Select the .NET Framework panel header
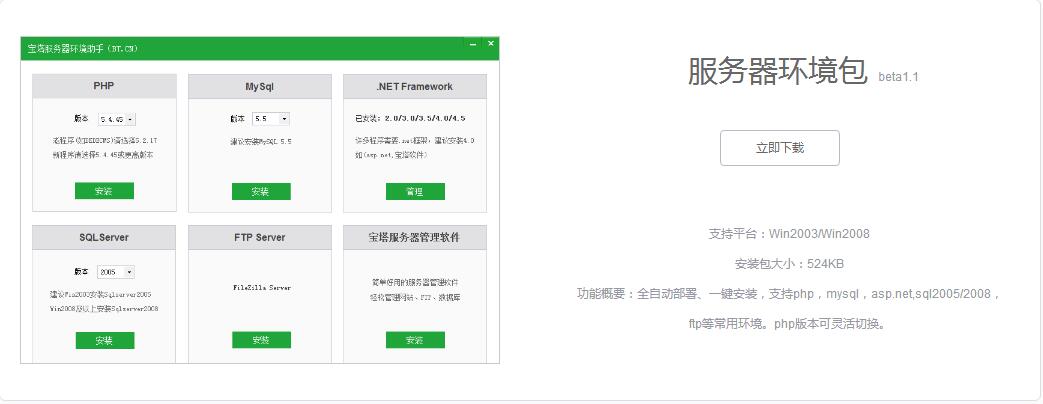This screenshot has height=404, width=1043. [x=415, y=87]
